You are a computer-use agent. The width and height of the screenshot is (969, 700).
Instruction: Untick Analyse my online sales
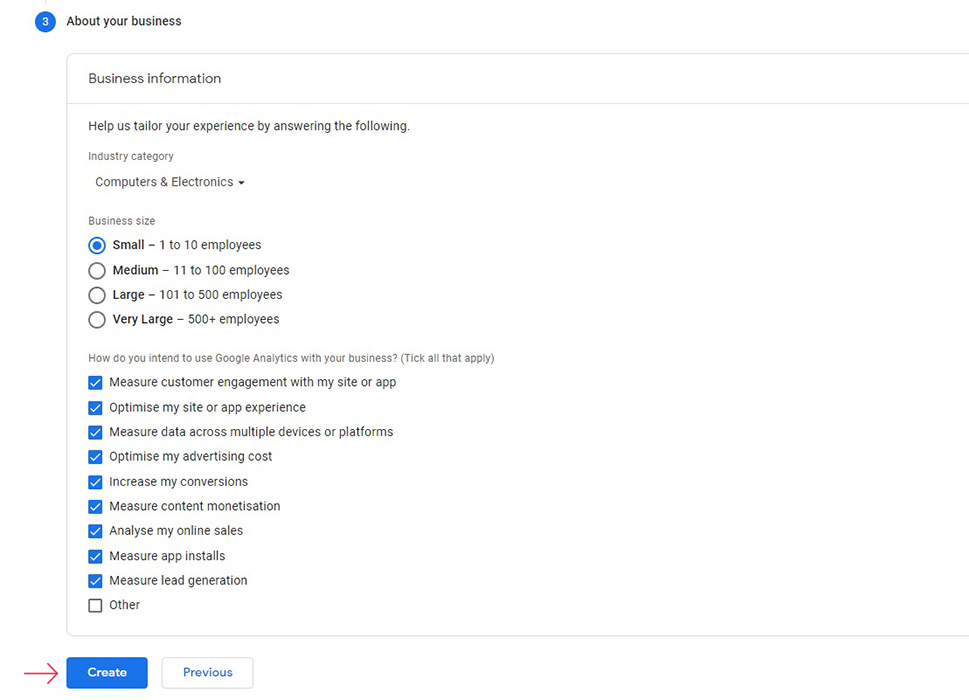pyautogui.click(x=95, y=531)
